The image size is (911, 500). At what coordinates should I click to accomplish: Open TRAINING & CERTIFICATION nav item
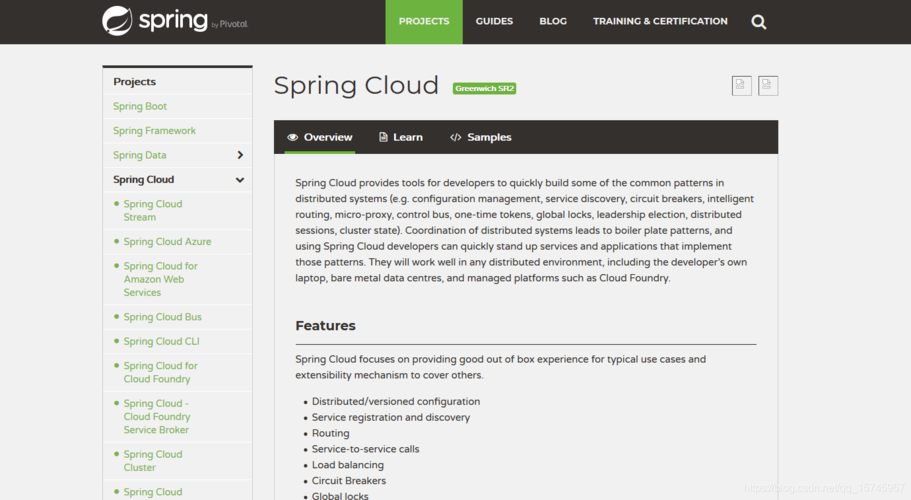tap(660, 21)
